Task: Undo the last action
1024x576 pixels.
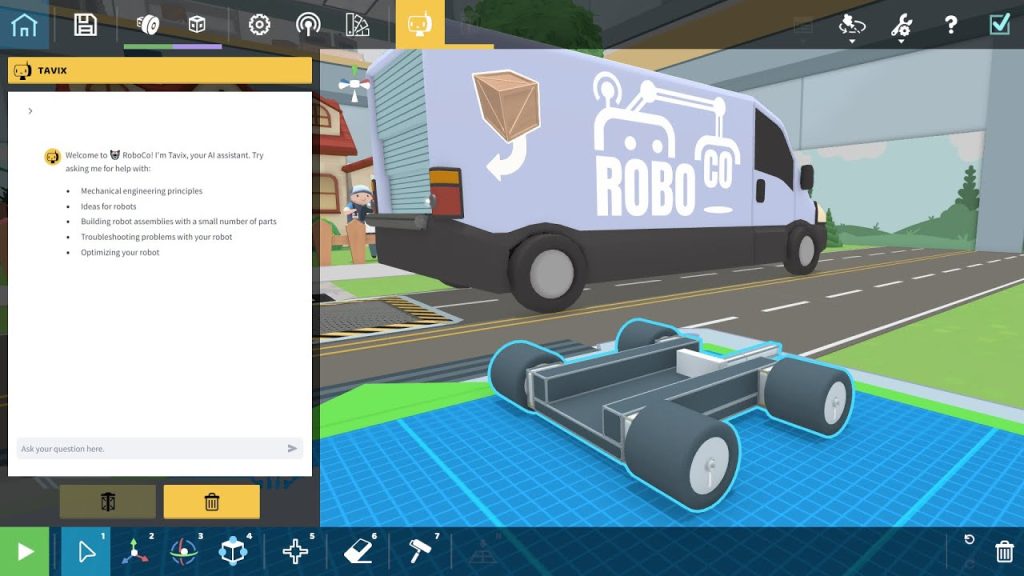Action: (x=969, y=539)
